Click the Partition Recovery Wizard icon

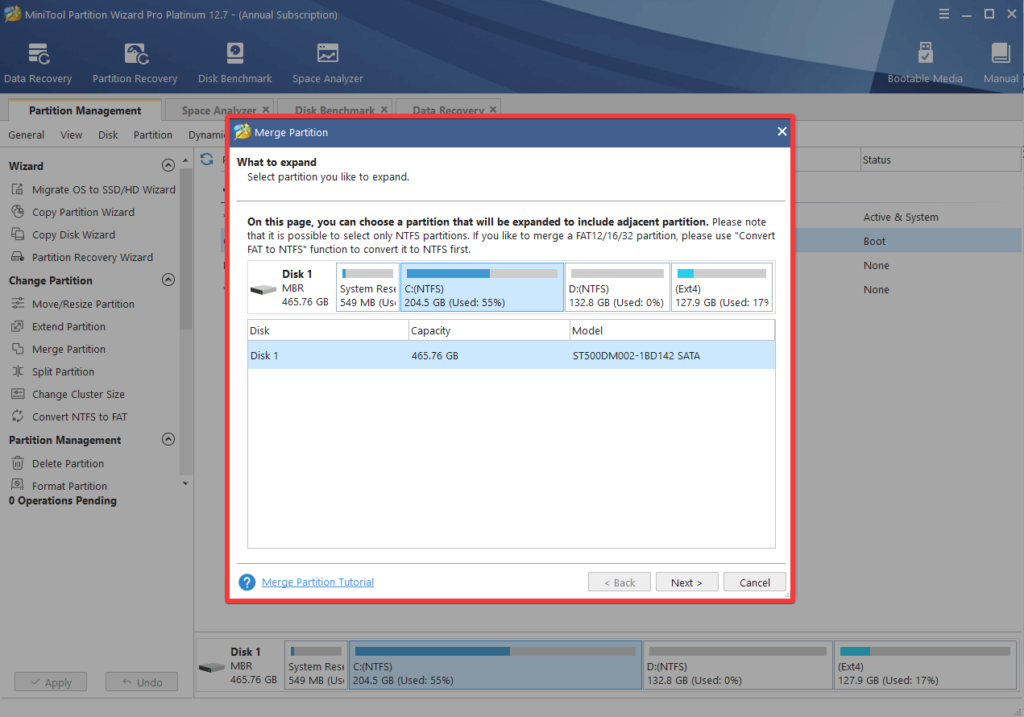18,257
